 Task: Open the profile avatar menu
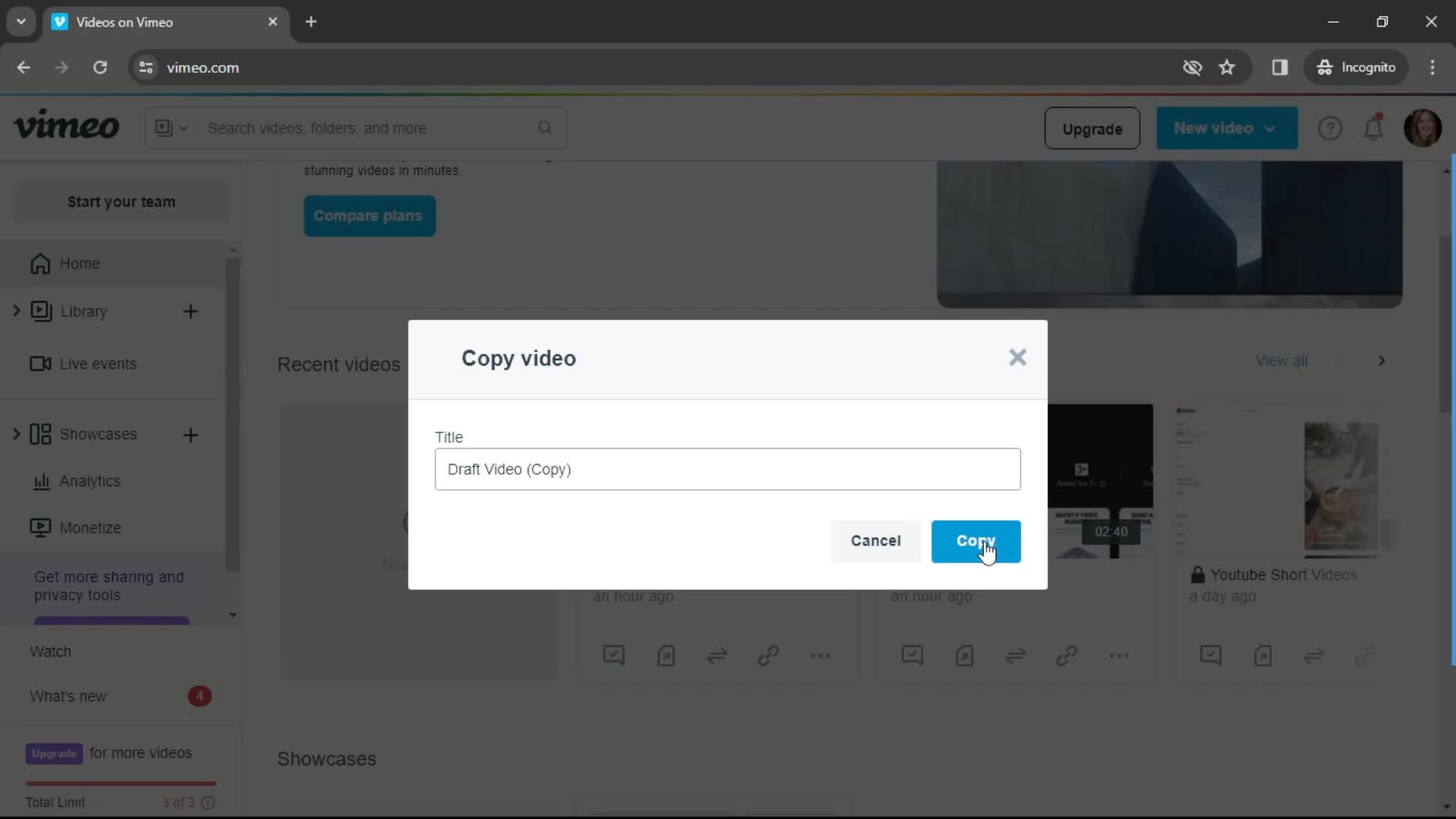pos(1422,128)
